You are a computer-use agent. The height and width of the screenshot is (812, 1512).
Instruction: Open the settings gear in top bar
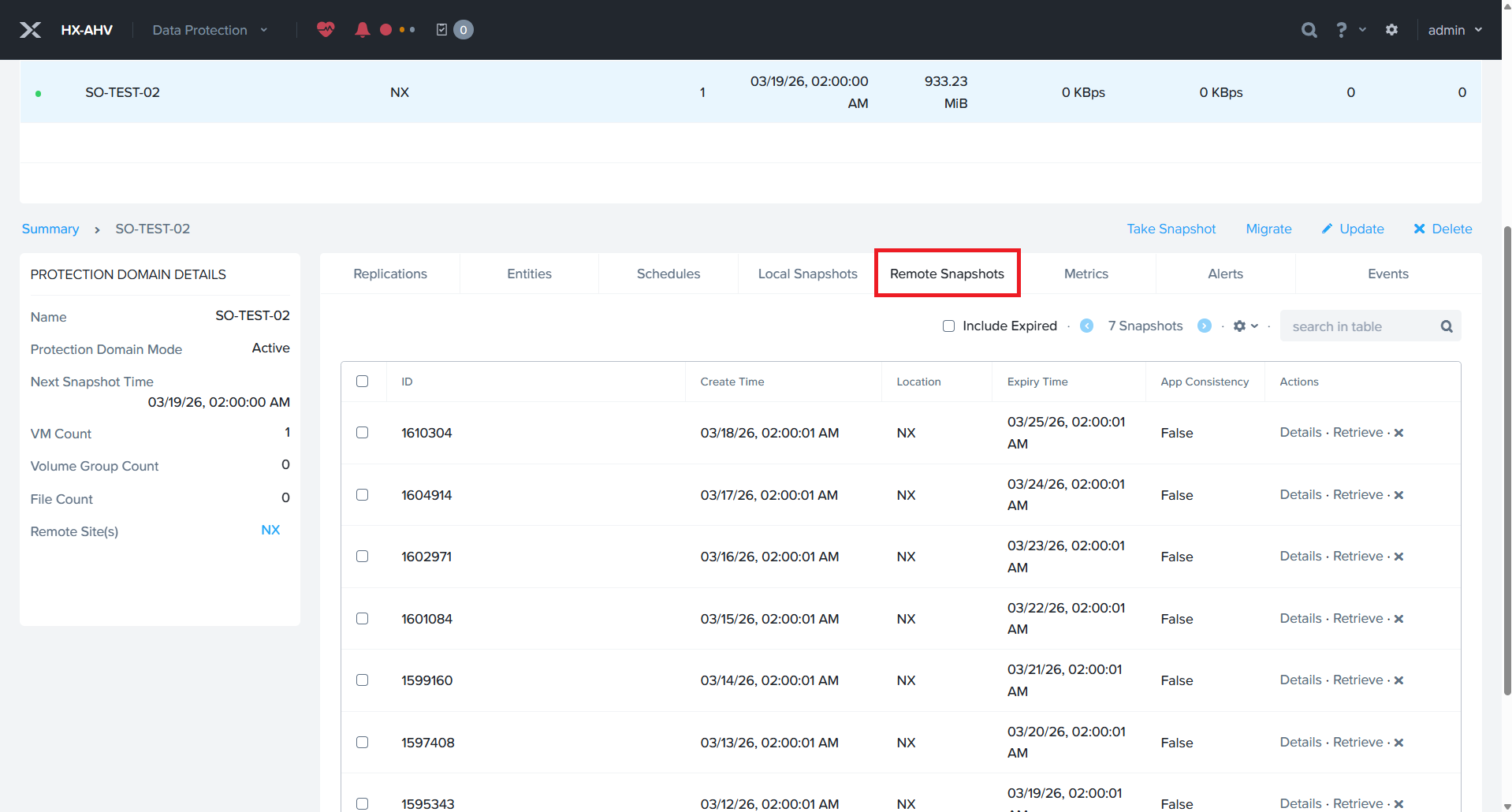click(x=1391, y=30)
